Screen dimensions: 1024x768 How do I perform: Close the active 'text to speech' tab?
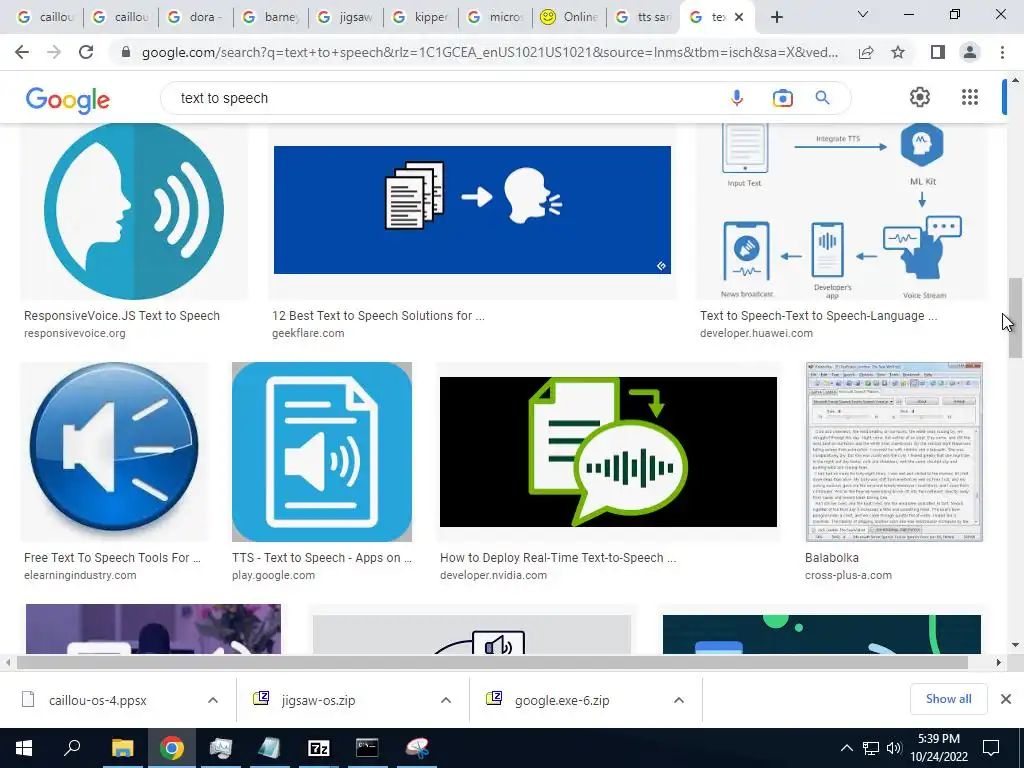(739, 17)
